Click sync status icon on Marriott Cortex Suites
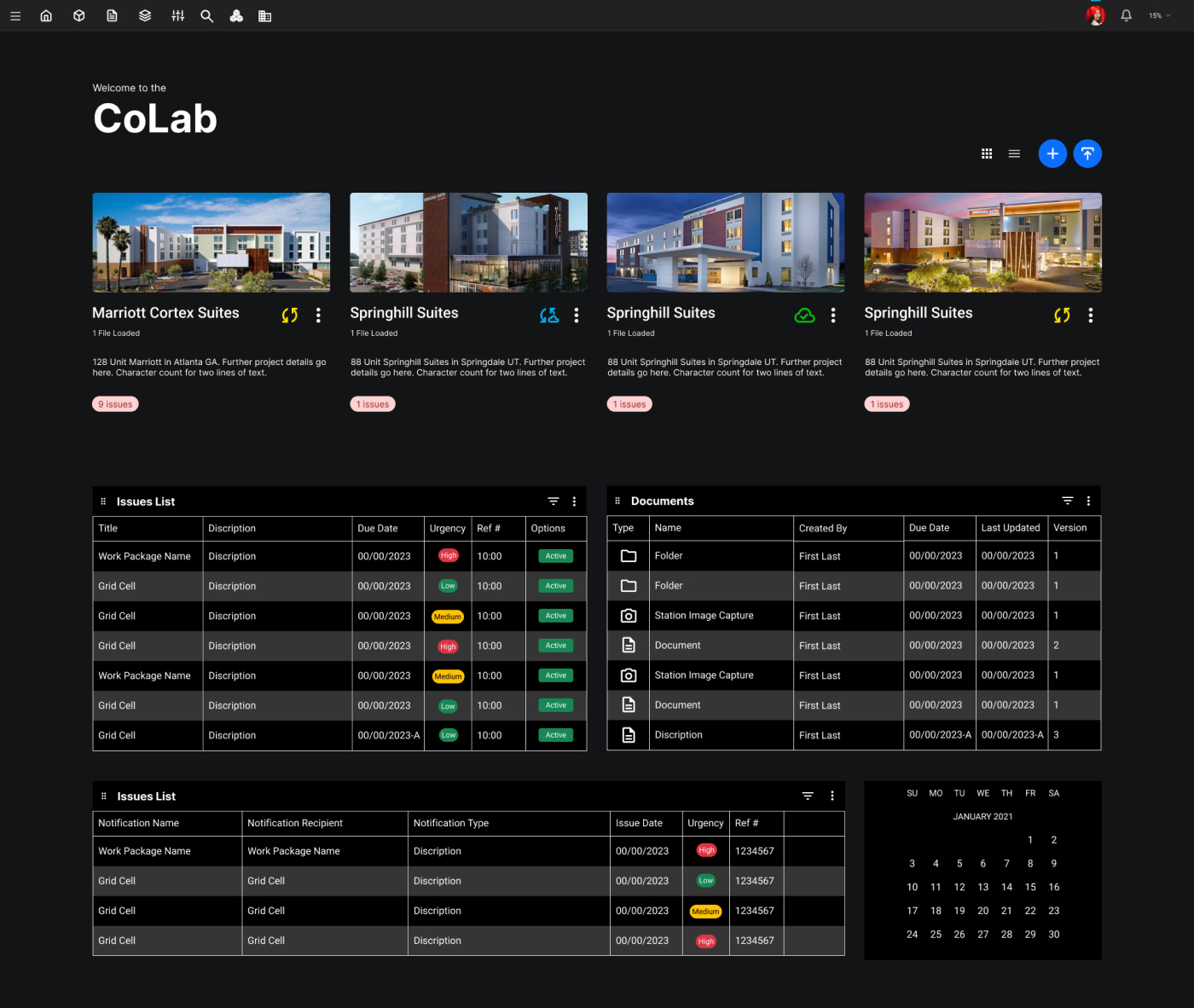Screen dimensions: 1194x1008 (290, 316)
